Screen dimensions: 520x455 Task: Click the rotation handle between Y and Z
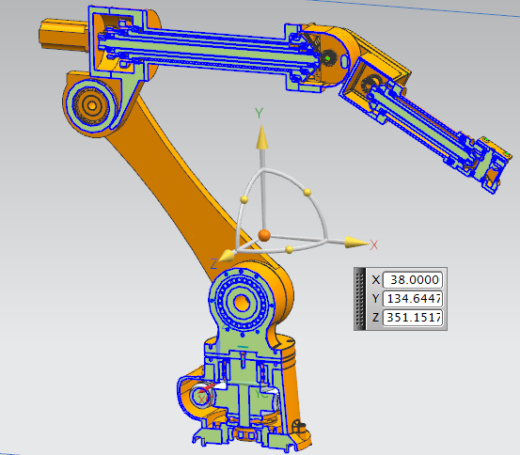coord(244,200)
